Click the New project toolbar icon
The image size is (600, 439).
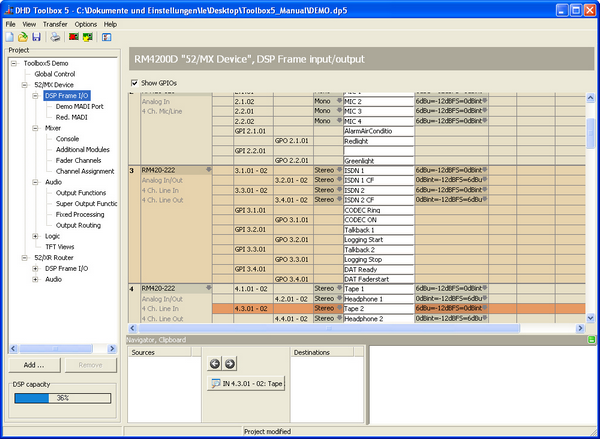pos(9,37)
